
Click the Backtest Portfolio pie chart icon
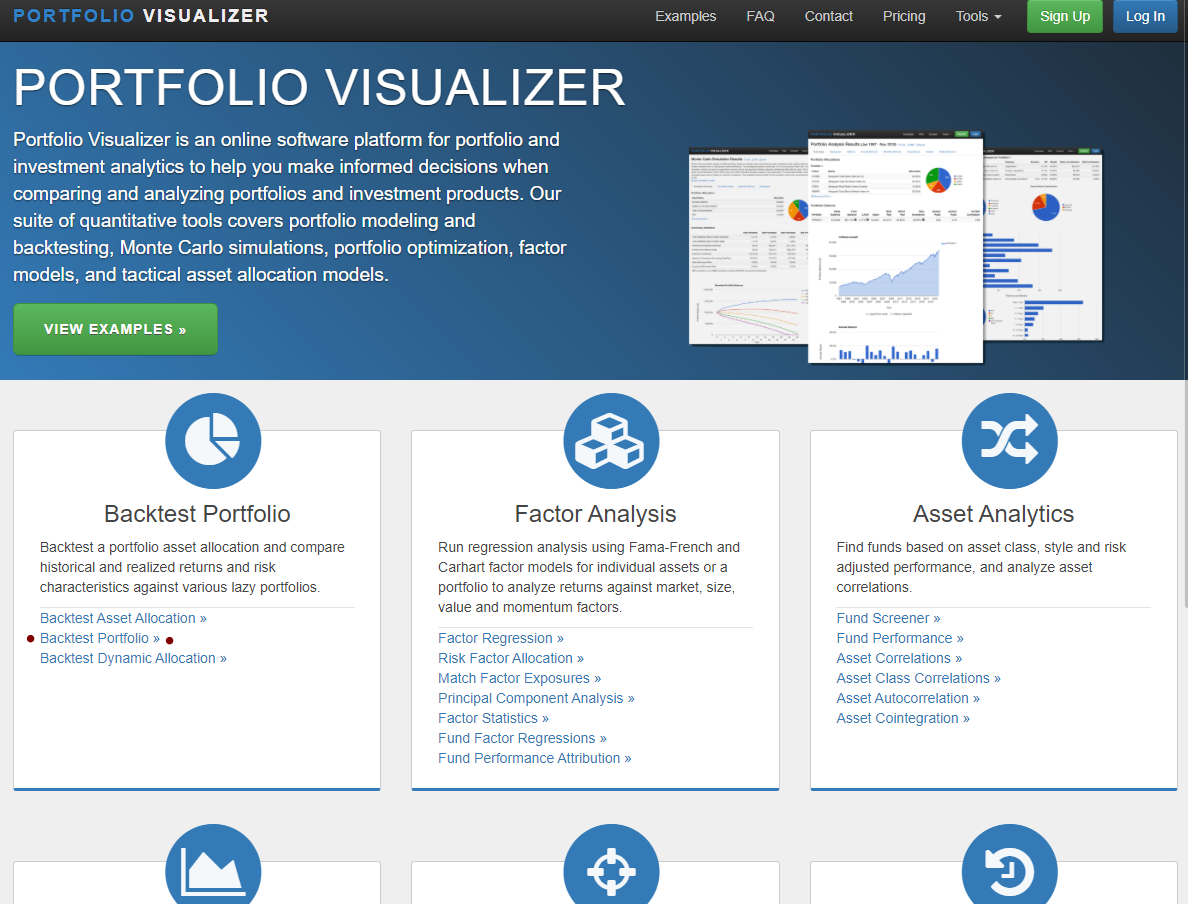coord(213,441)
